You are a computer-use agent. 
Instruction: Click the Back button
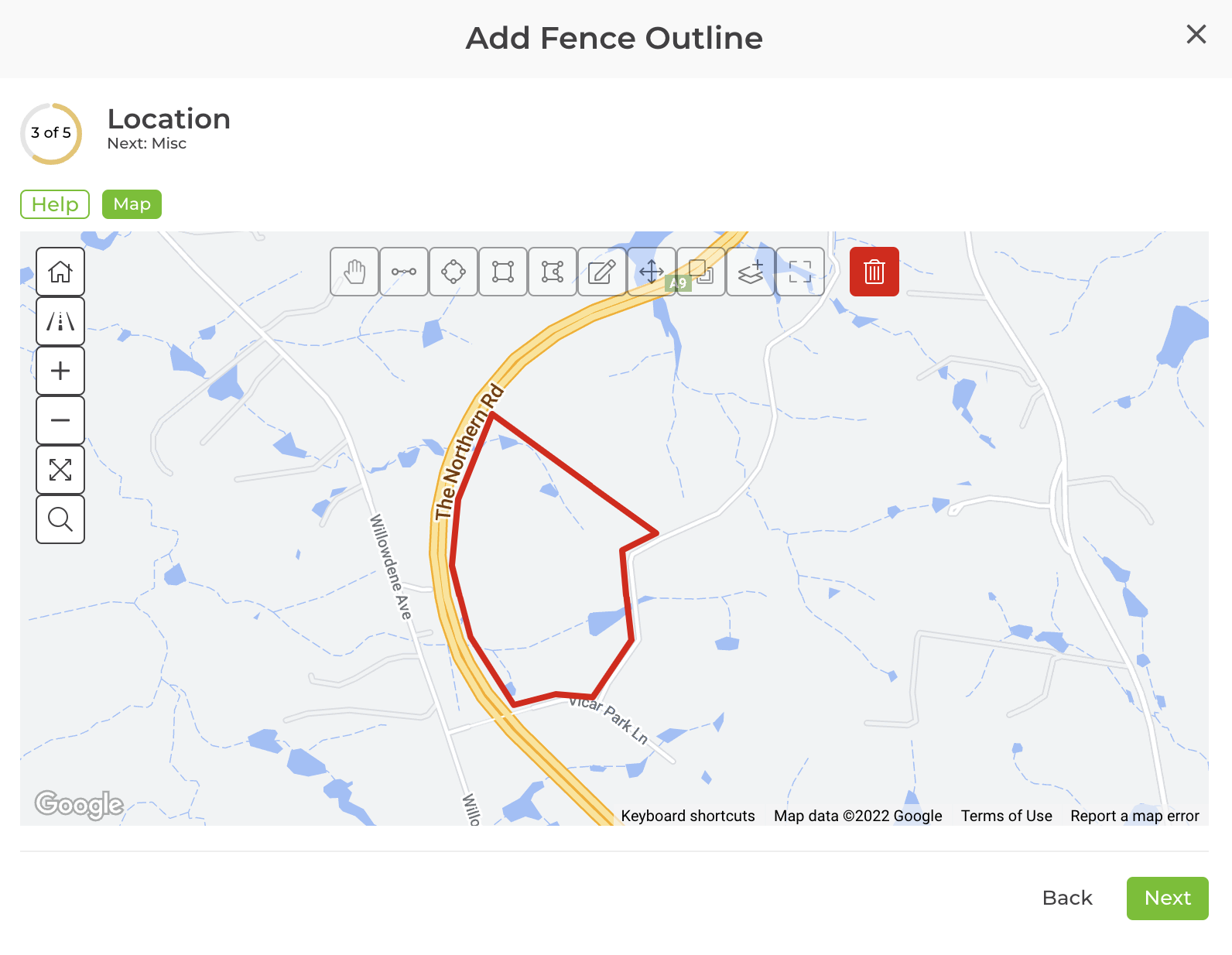coord(1066,898)
